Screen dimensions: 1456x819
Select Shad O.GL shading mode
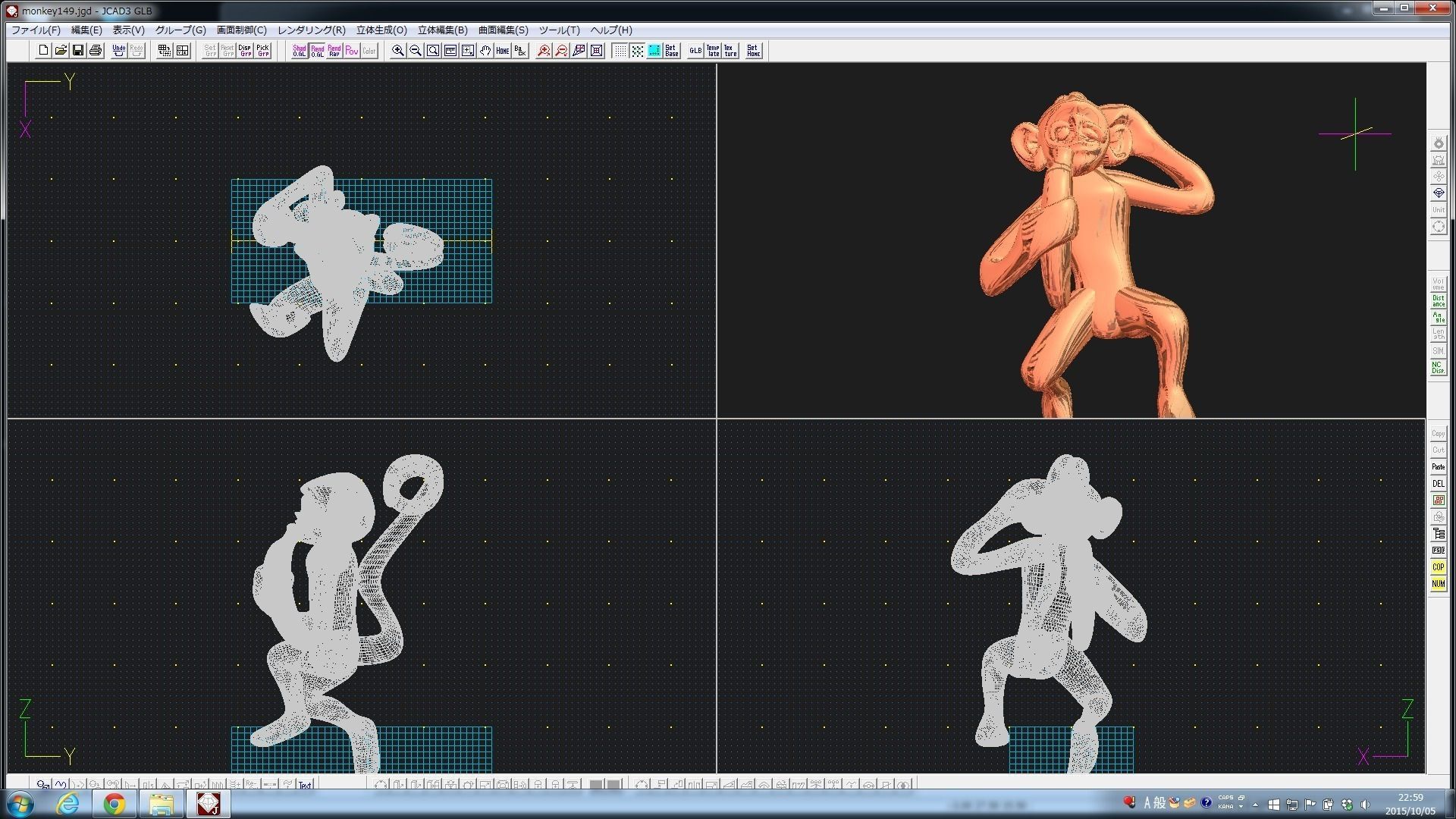300,51
